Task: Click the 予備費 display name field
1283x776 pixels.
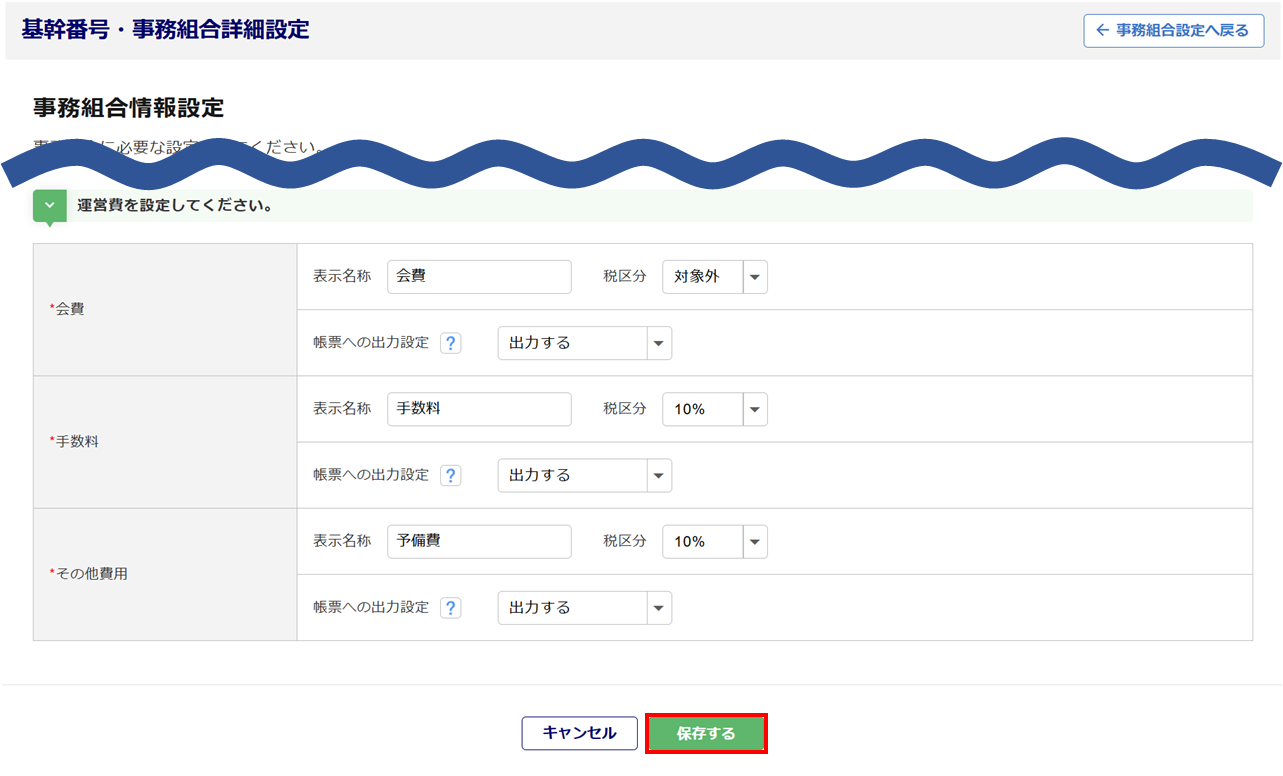Action: 479,541
